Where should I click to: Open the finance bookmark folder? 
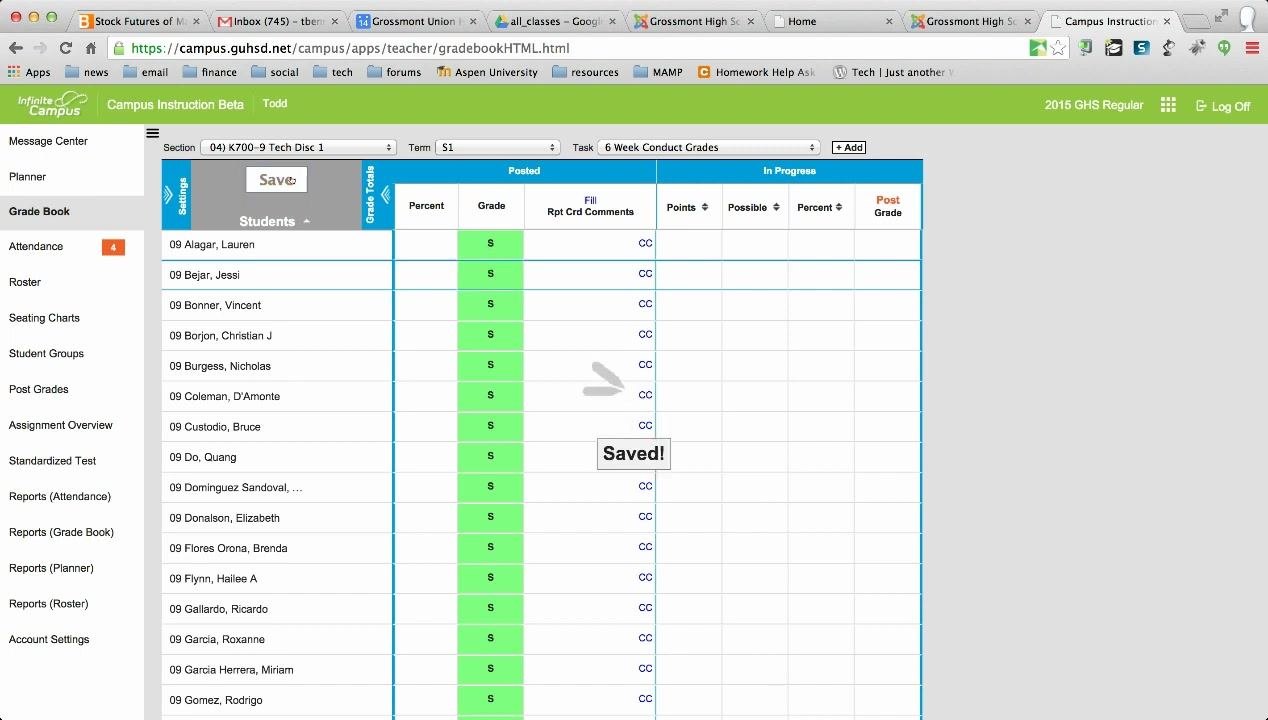coord(209,72)
